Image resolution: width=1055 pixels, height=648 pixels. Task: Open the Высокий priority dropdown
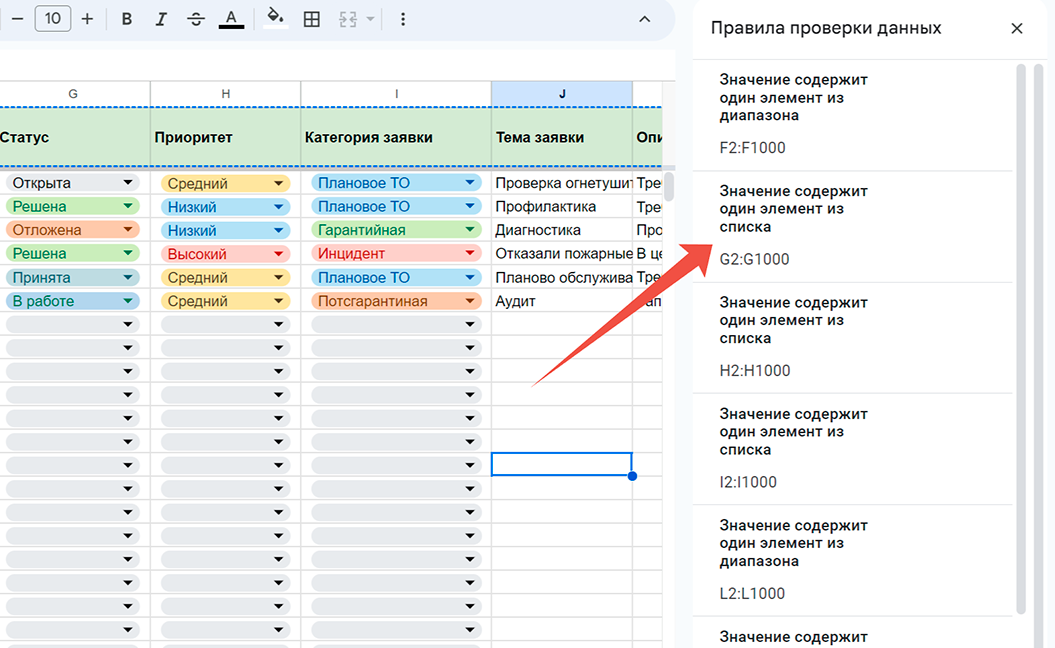coord(279,254)
